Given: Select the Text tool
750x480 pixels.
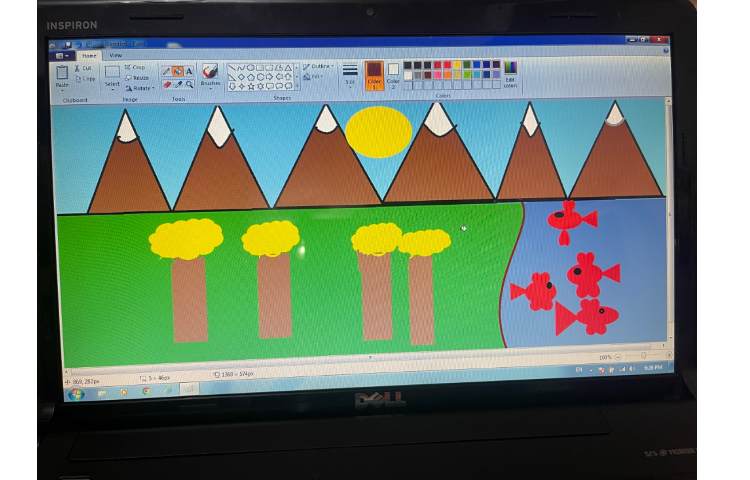Looking at the screenshot, I should point(189,71).
